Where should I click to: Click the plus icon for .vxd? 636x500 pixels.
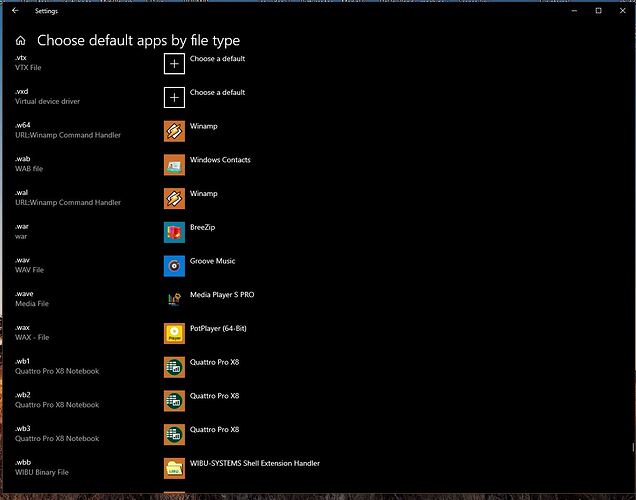(x=174, y=97)
